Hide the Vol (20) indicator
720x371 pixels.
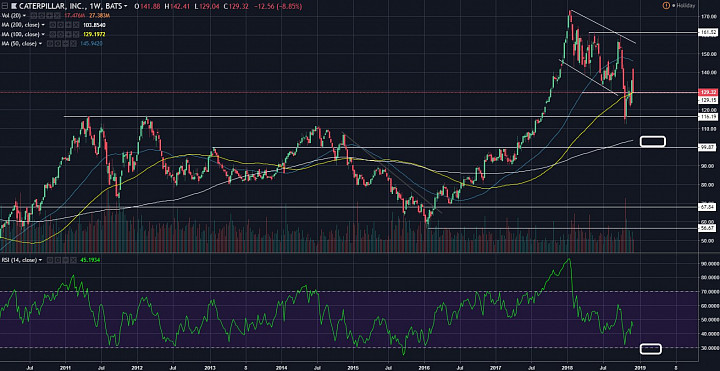(x=34, y=16)
